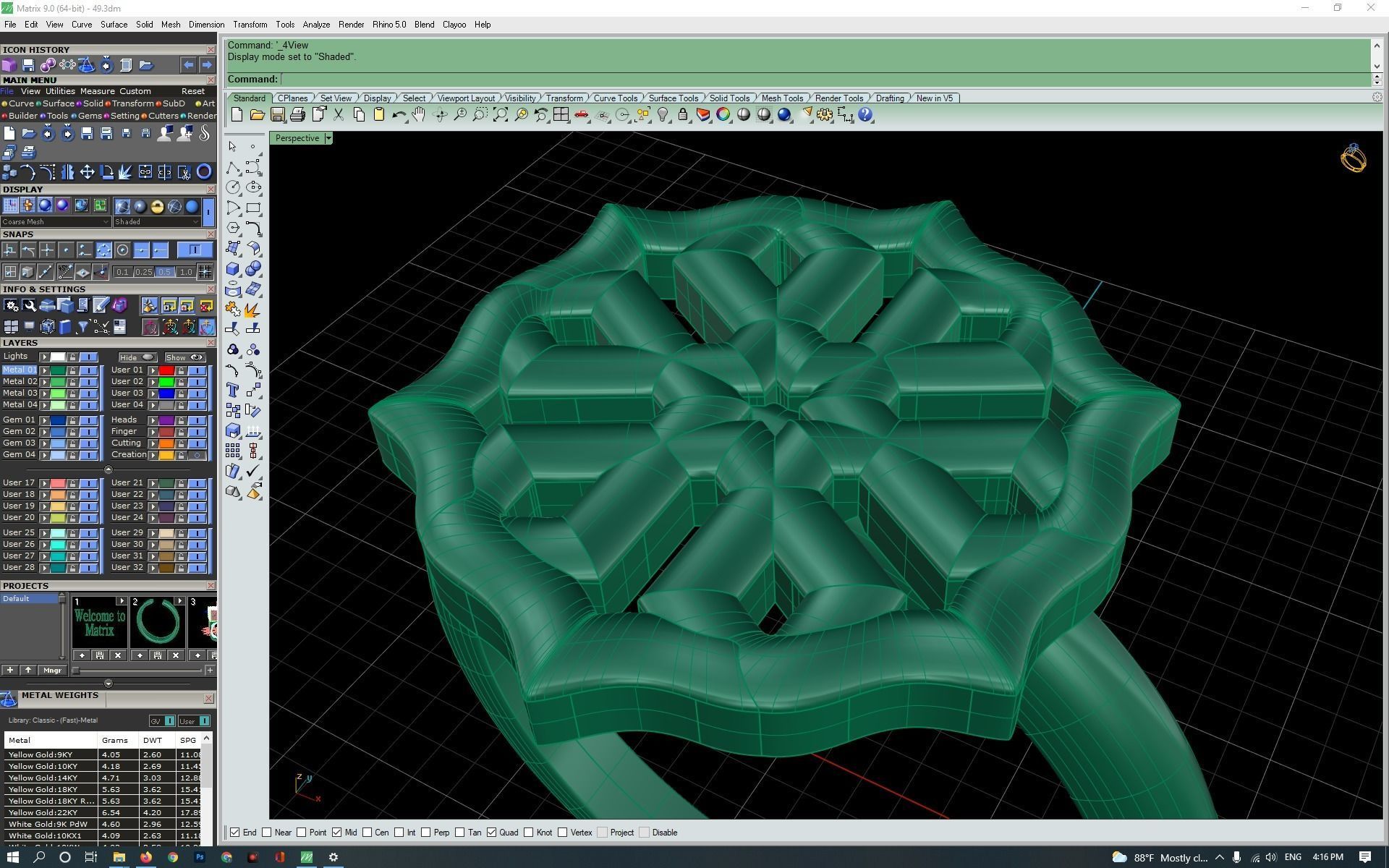
Task: Click into the Command input field
Action: (x=825, y=80)
